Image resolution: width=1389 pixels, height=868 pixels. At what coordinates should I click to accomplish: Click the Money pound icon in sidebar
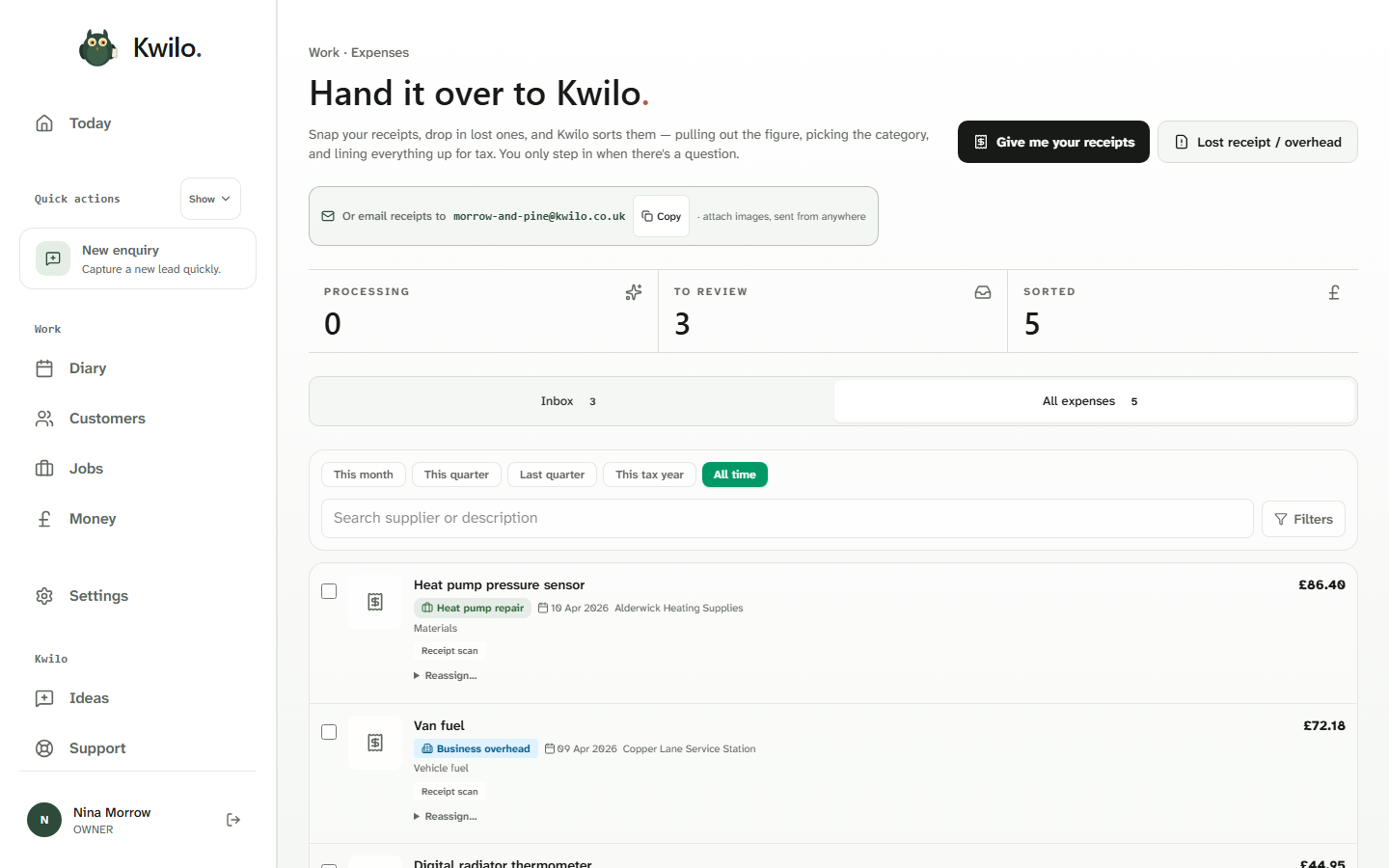[44, 519]
